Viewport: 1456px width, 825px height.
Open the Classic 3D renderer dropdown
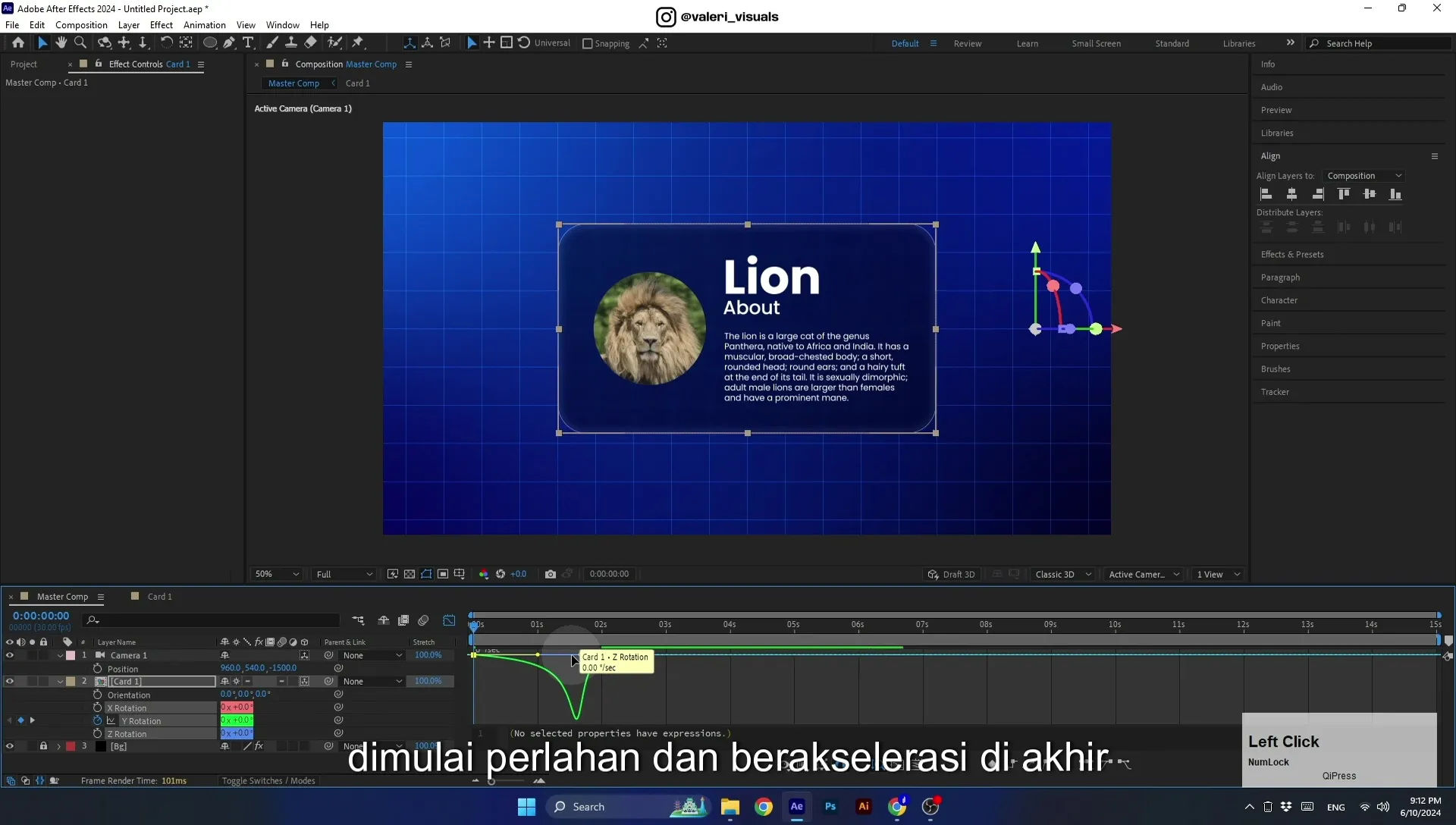(1063, 574)
